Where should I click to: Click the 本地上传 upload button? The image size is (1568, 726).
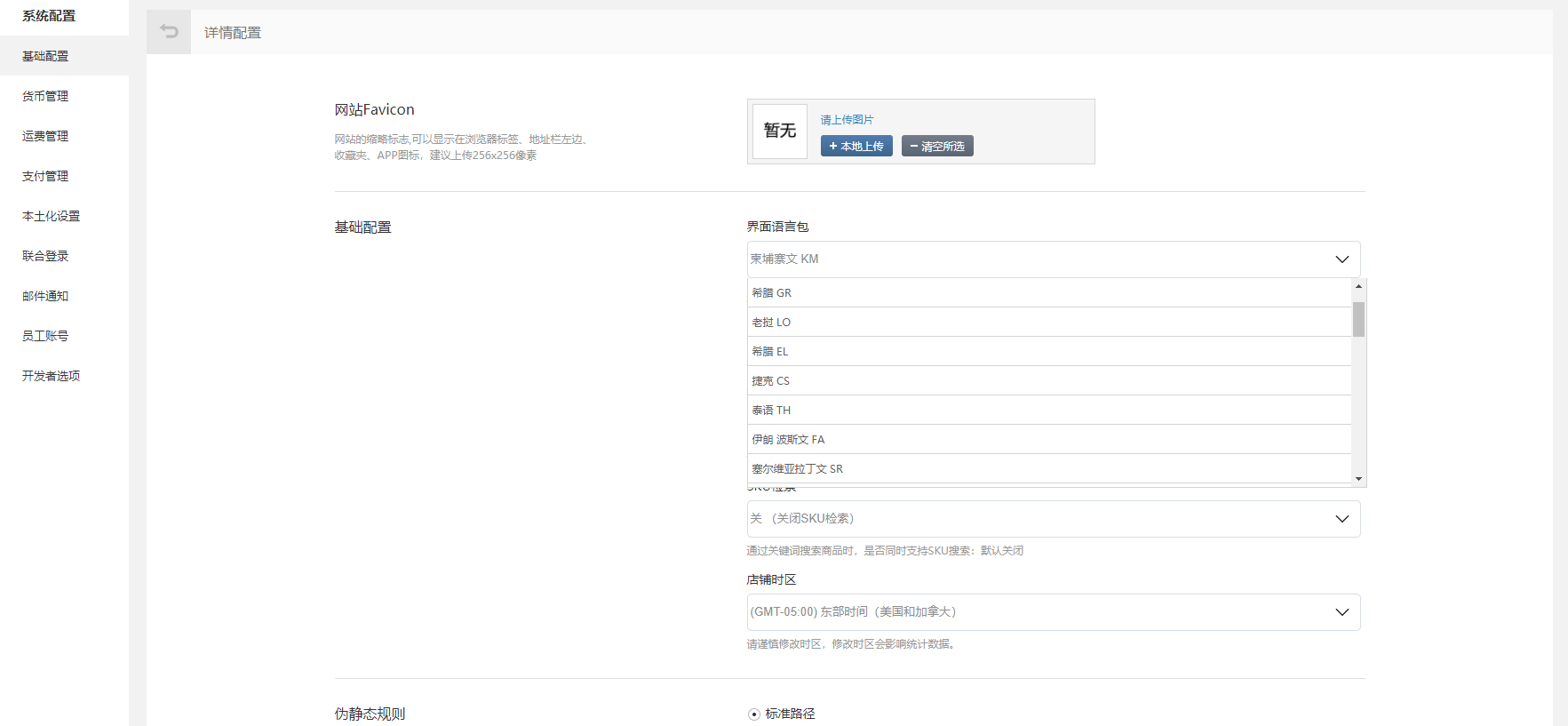click(856, 146)
